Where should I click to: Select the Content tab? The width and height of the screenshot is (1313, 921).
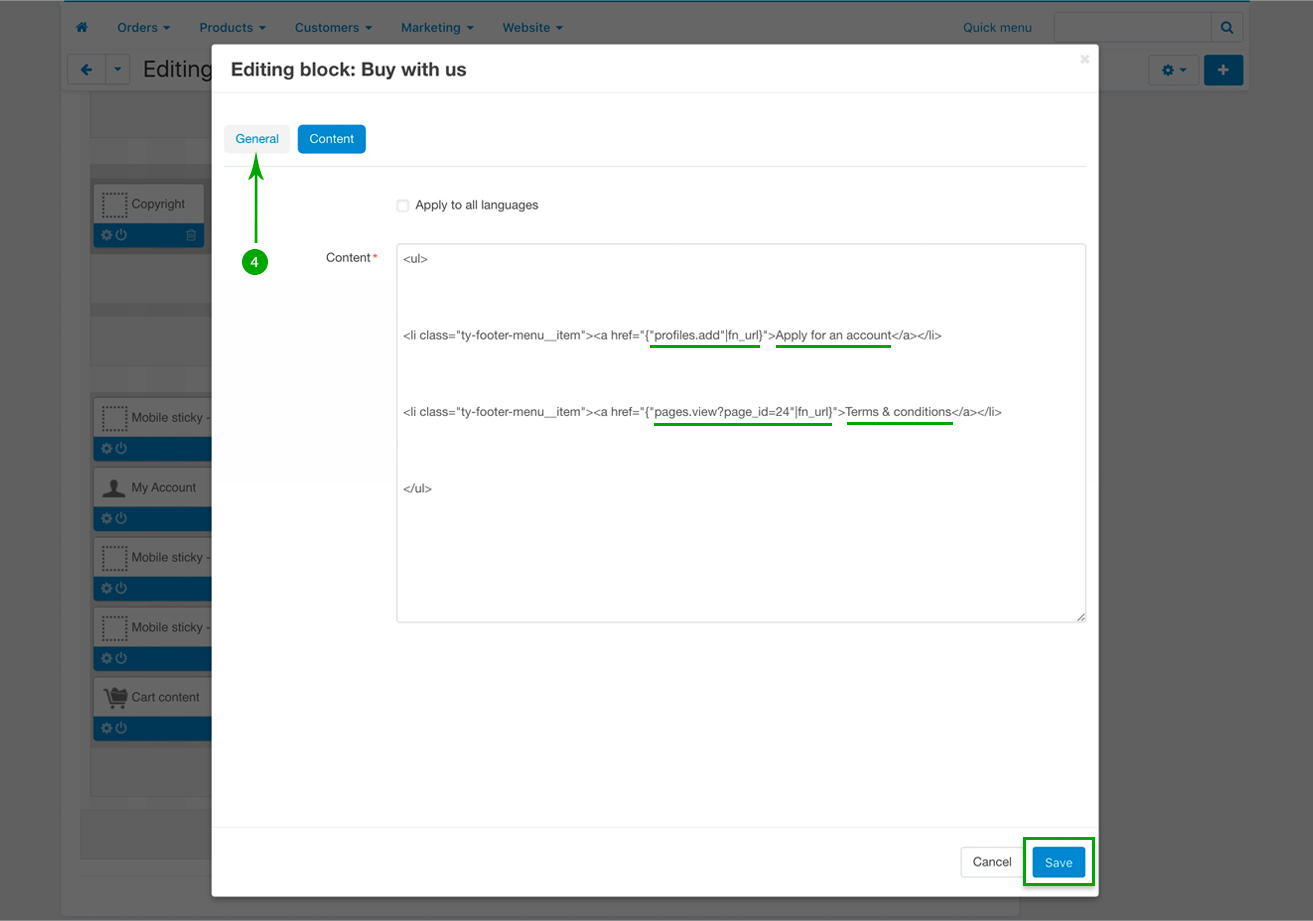coord(331,139)
